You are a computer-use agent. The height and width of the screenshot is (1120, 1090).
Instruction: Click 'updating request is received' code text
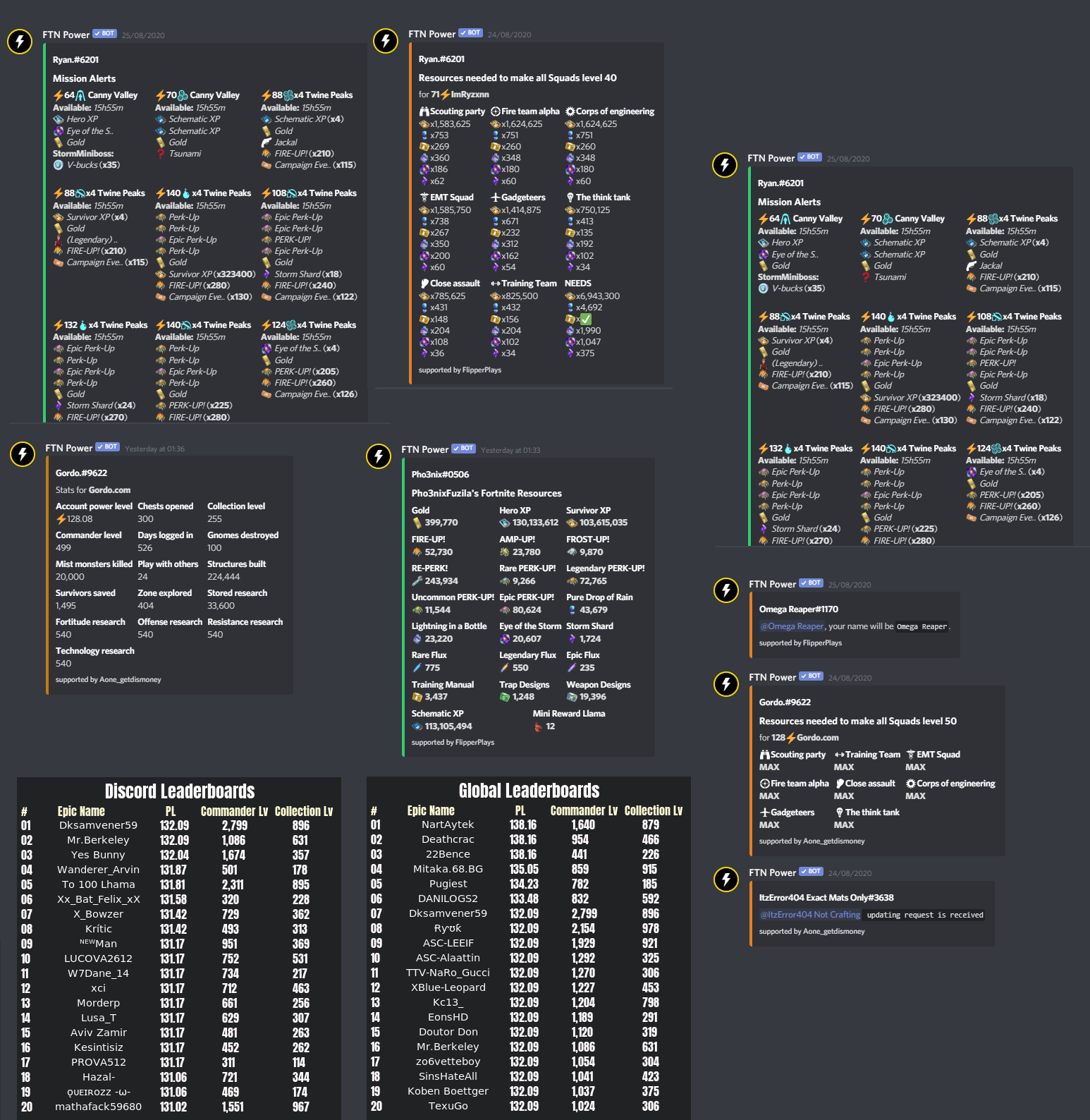[925, 915]
